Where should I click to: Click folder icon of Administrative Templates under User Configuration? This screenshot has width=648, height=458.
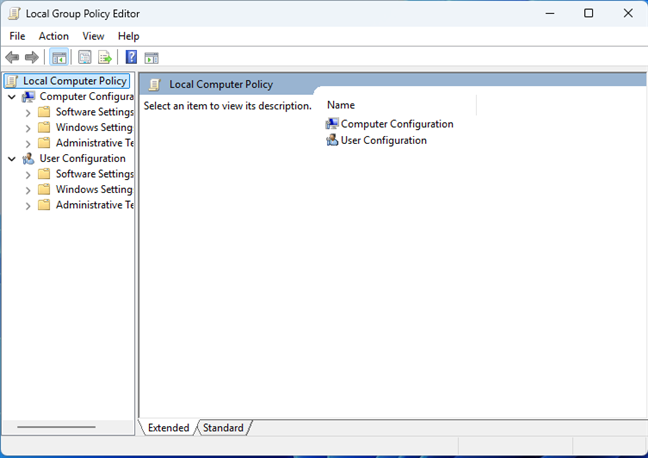pyautogui.click(x=44, y=205)
